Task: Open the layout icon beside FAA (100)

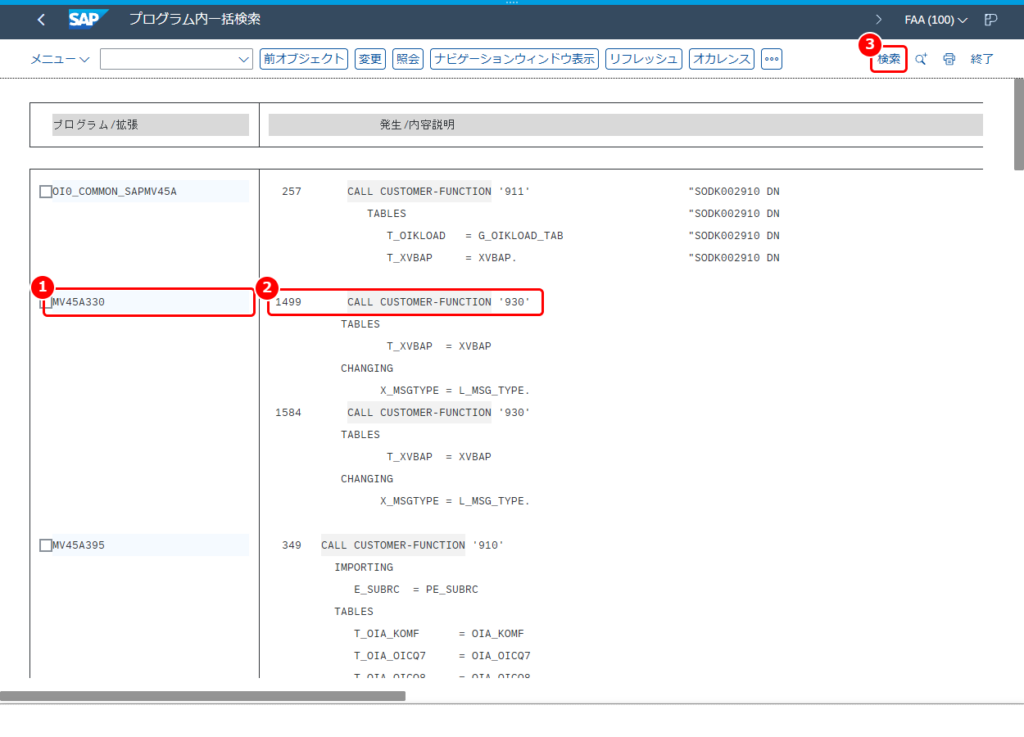Action: (x=991, y=20)
